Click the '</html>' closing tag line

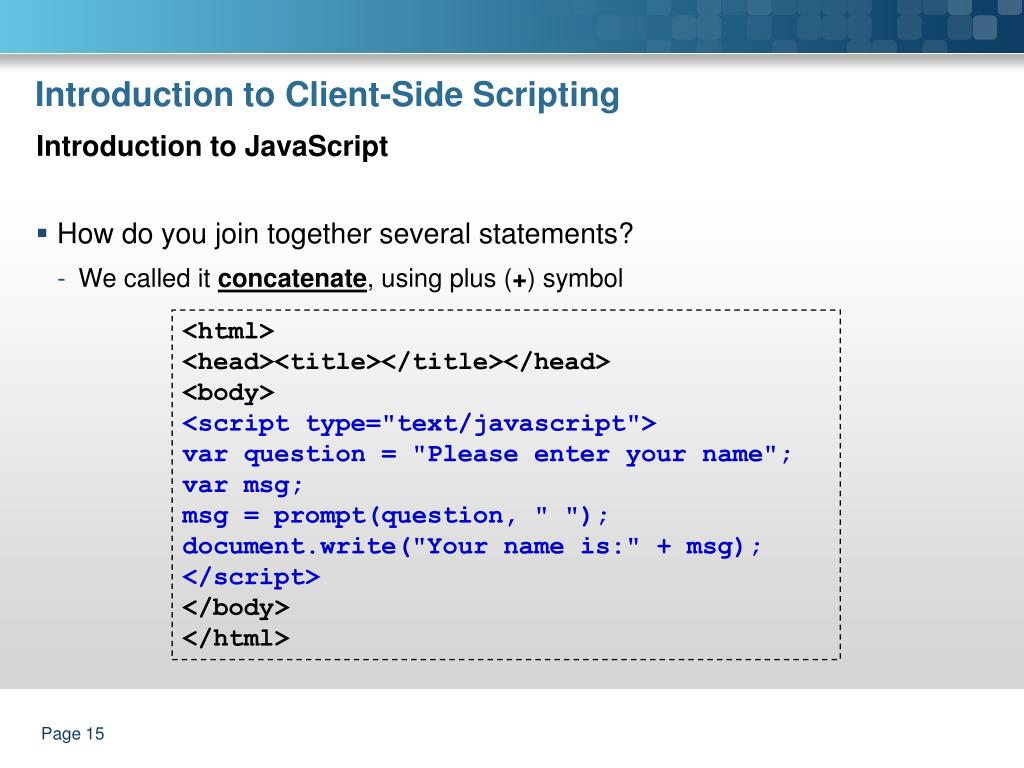click(x=236, y=637)
